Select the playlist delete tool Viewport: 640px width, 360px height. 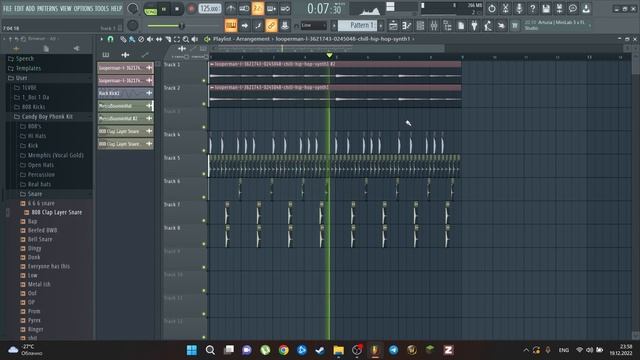[141, 39]
